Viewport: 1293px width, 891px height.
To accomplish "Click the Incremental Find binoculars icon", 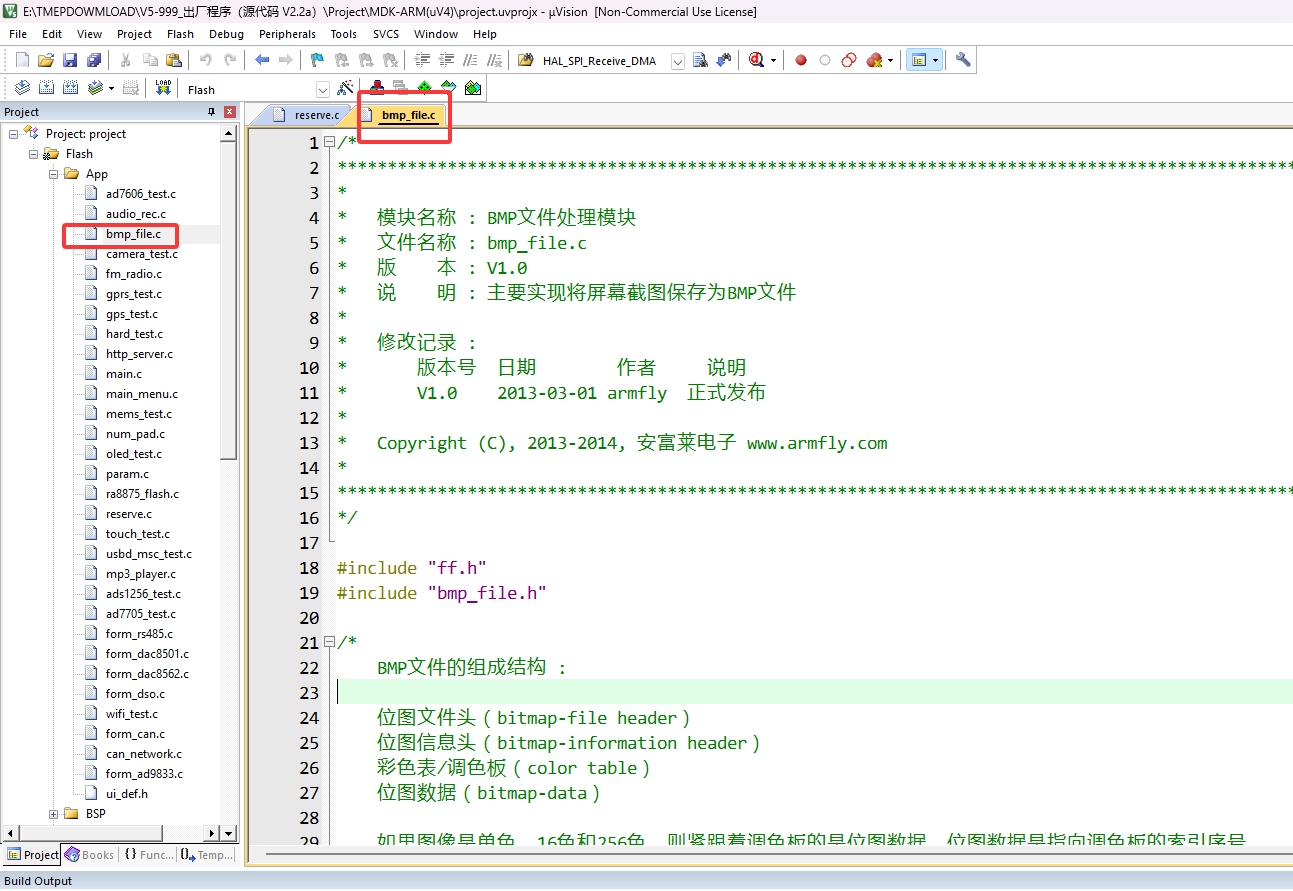I will point(723,60).
